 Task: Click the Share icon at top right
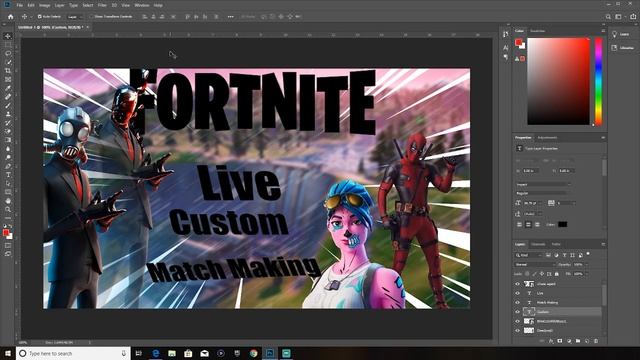tap(633, 17)
